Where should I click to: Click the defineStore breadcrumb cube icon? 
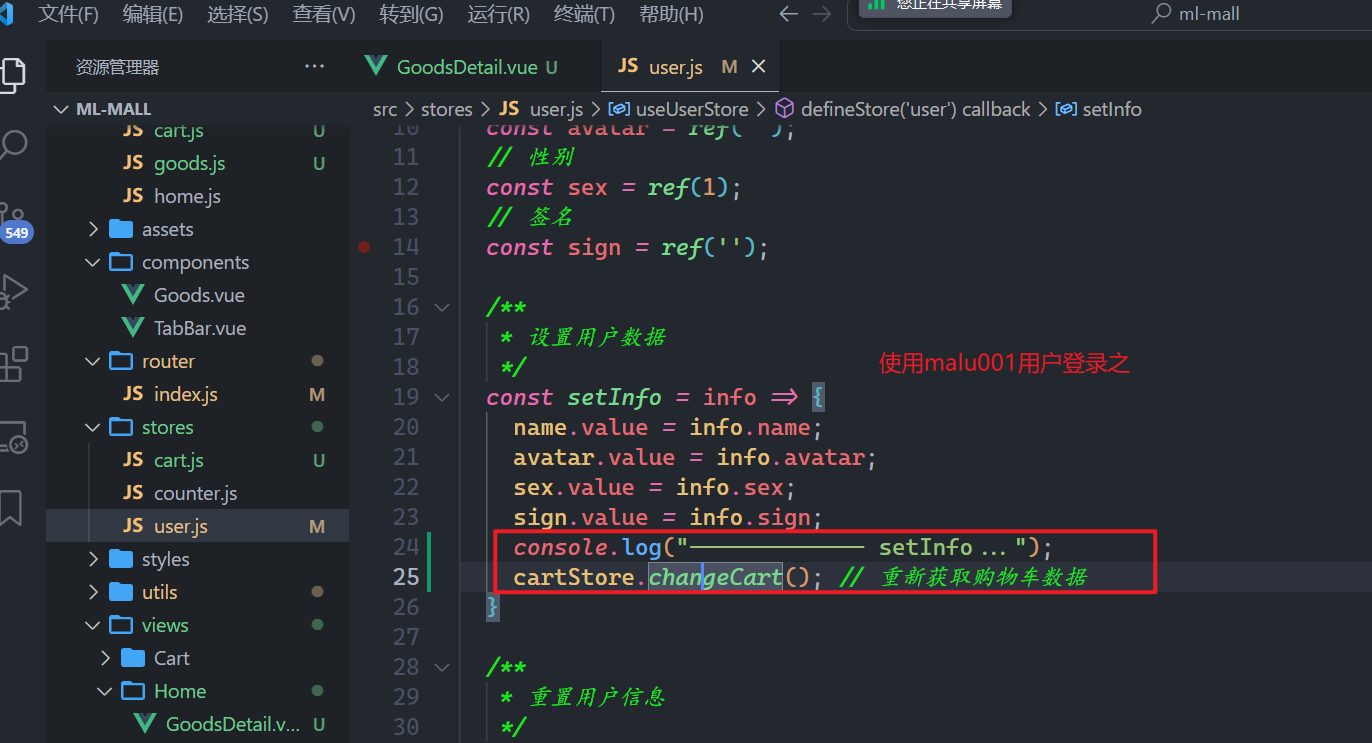click(x=785, y=108)
